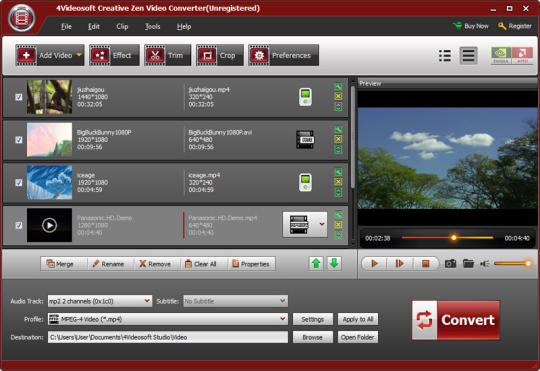Open the Clip menu
Screen dimensions: 540x371
122,27
